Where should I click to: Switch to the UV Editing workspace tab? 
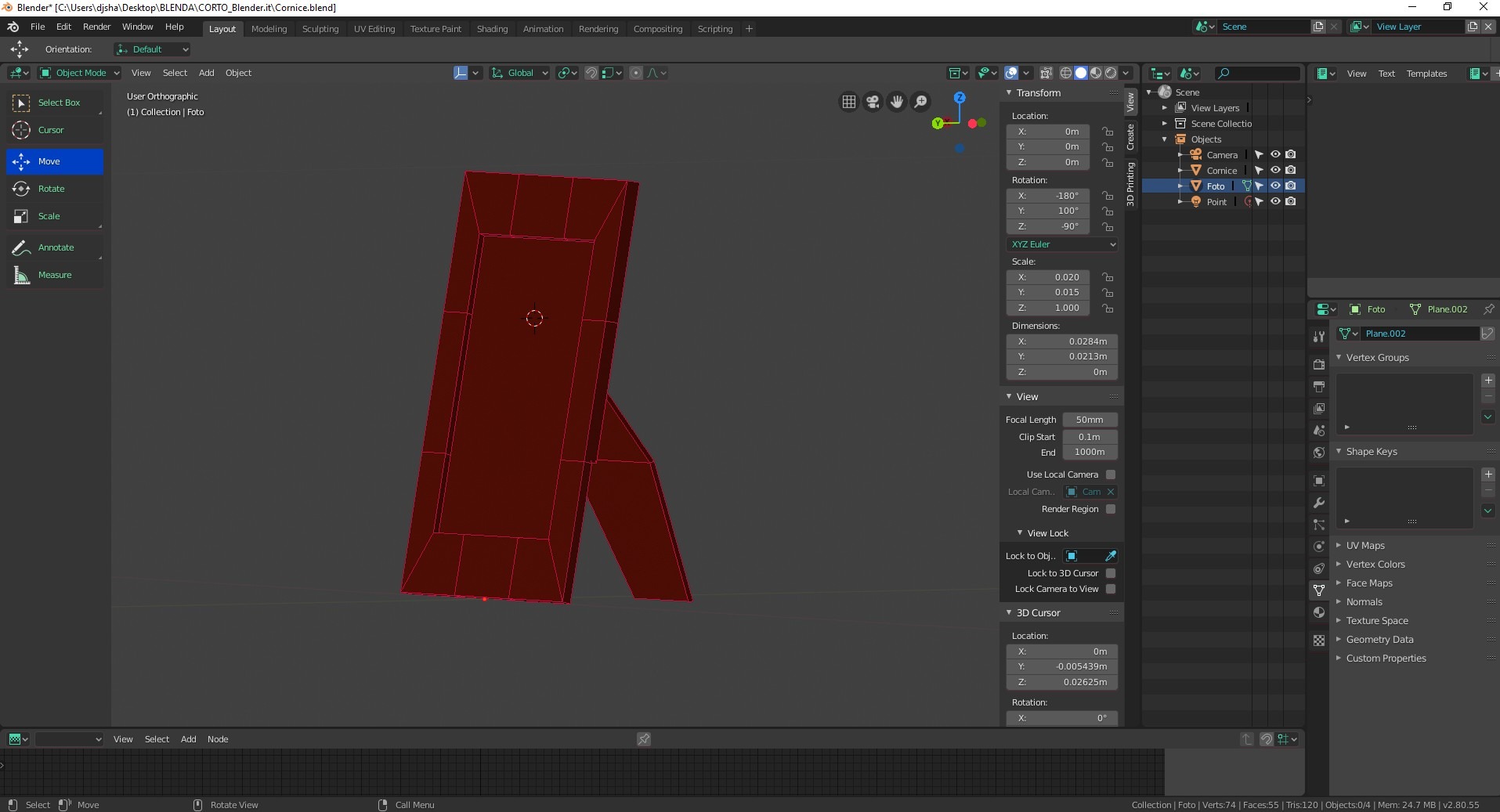[x=374, y=29]
